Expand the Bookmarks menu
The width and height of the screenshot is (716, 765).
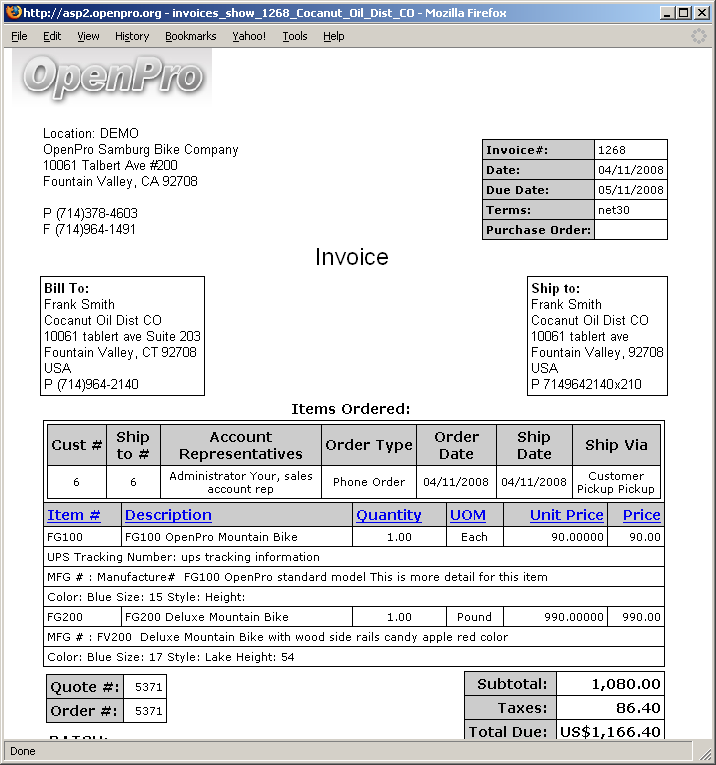pyautogui.click(x=190, y=36)
